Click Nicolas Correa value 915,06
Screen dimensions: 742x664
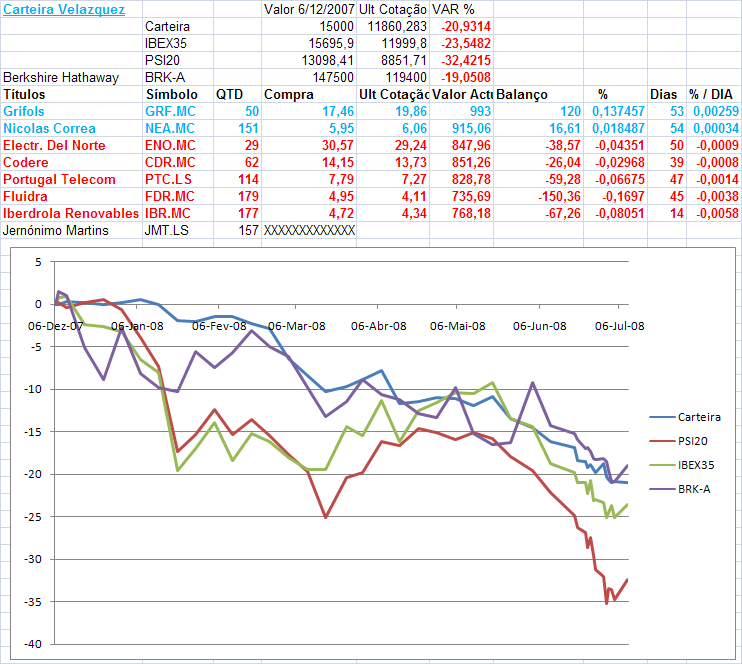click(461, 129)
